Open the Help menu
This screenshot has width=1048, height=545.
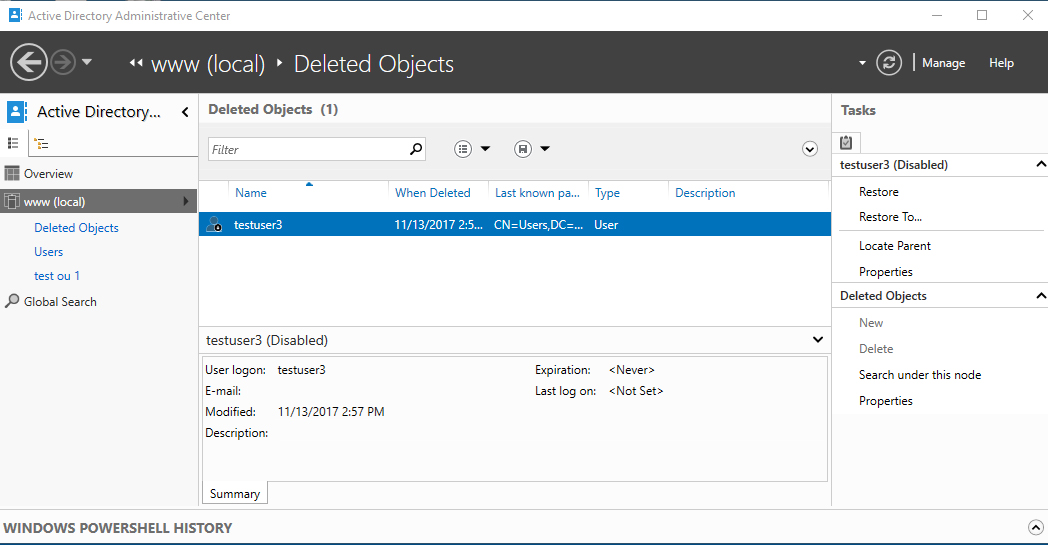tap(1001, 63)
